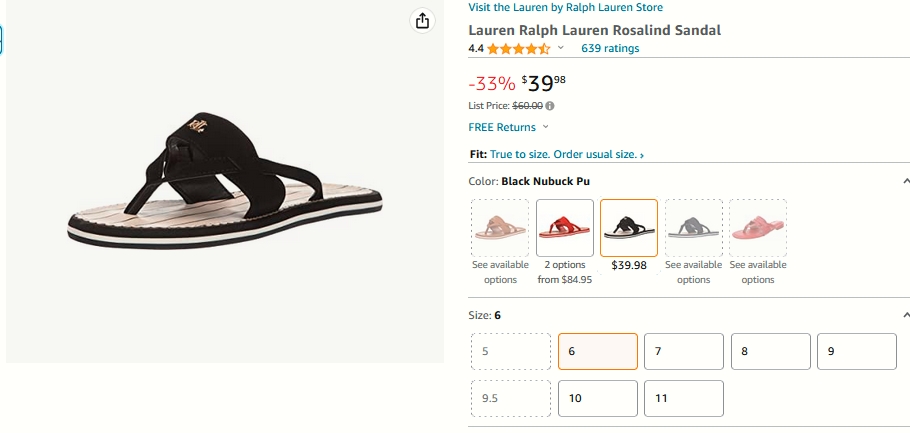Image resolution: width=910 pixels, height=433 pixels.
Task: Click the main black sandal product image
Action: pos(225,181)
